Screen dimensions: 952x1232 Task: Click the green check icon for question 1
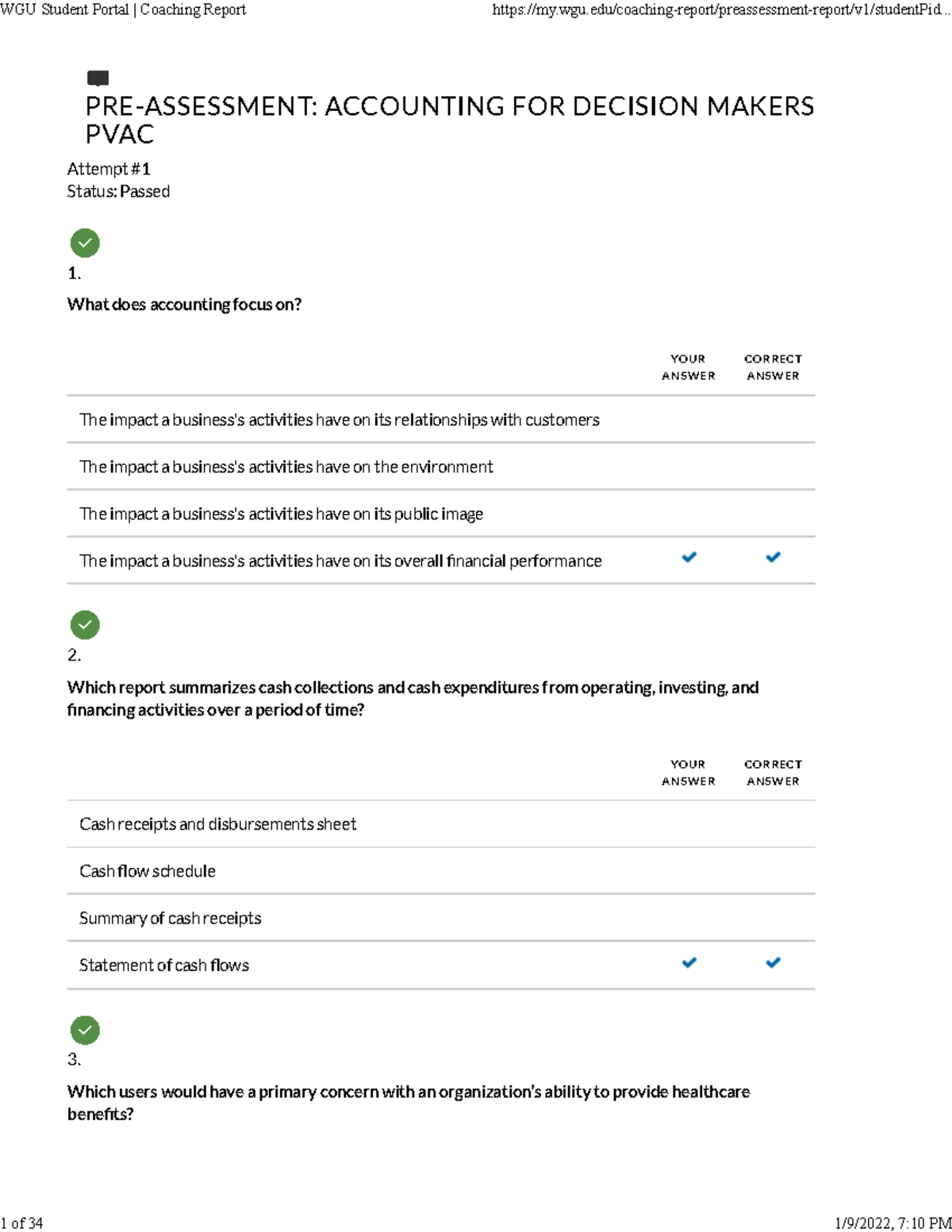tap(85, 243)
